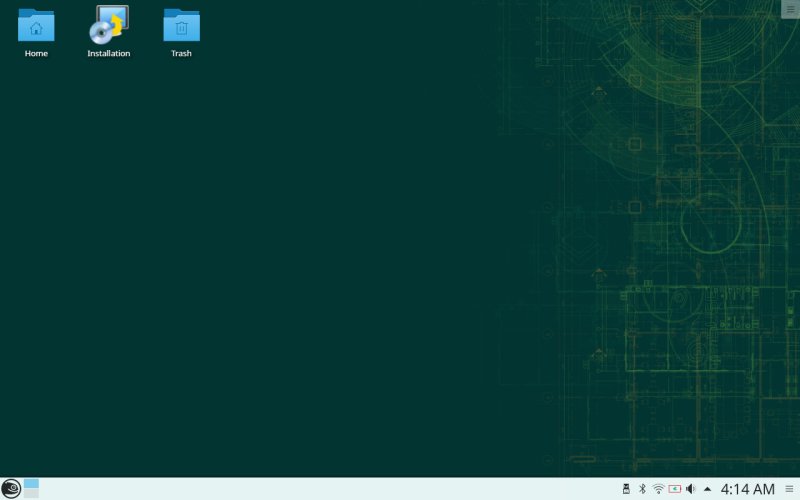The height and width of the screenshot is (500, 800).
Task: Open the panel settings hamburger button
Action: pos(789,489)
